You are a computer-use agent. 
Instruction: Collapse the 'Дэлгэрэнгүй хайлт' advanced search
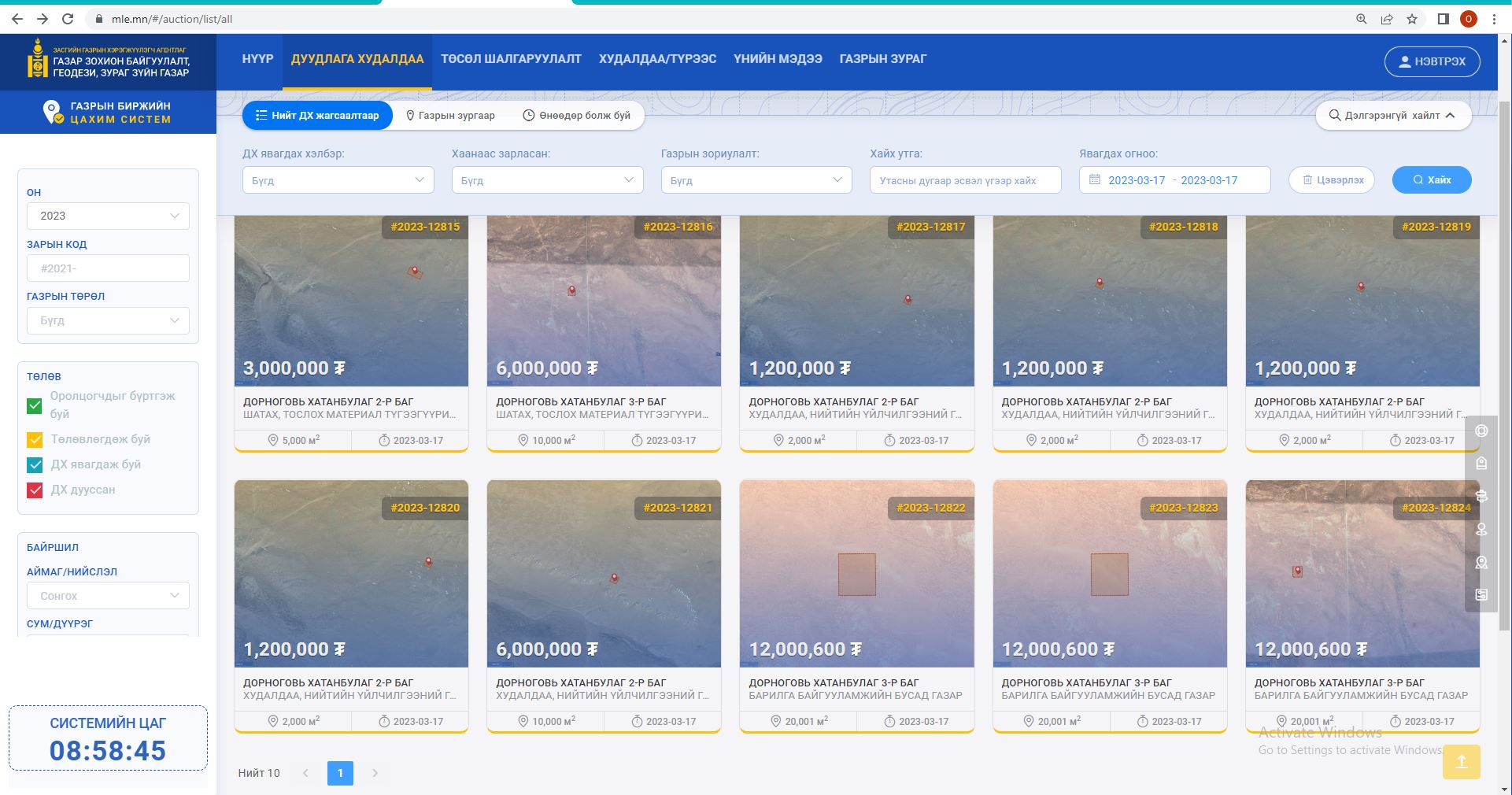[1393, 115]
